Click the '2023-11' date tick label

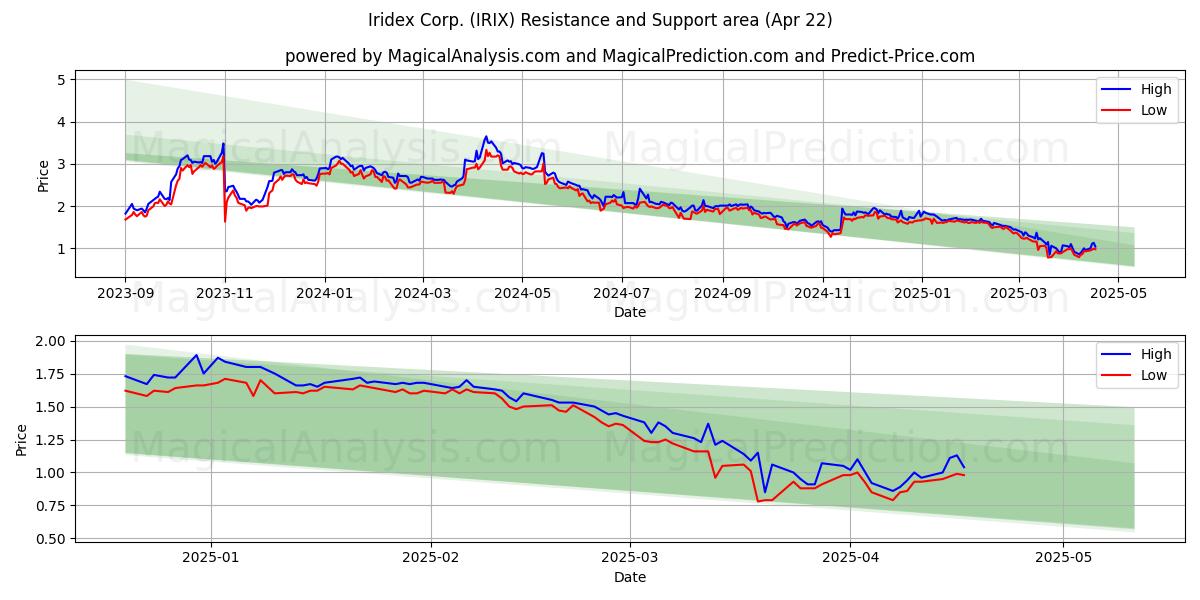(x=225, y=294)
